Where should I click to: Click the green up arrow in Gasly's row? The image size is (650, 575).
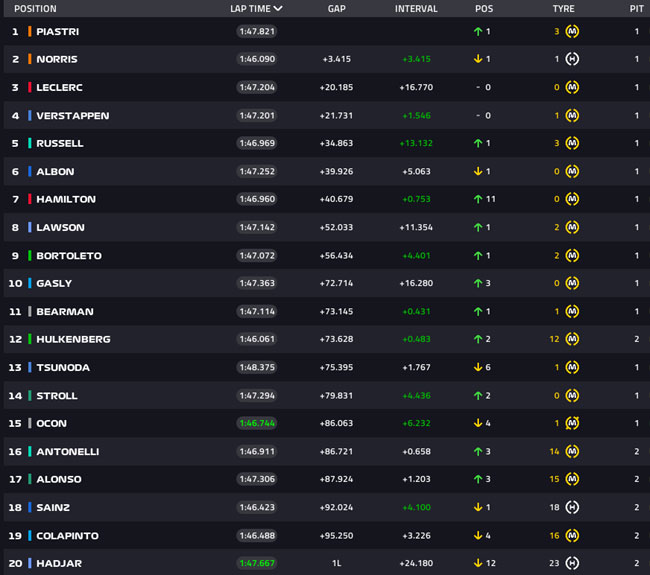pos(478,283)
